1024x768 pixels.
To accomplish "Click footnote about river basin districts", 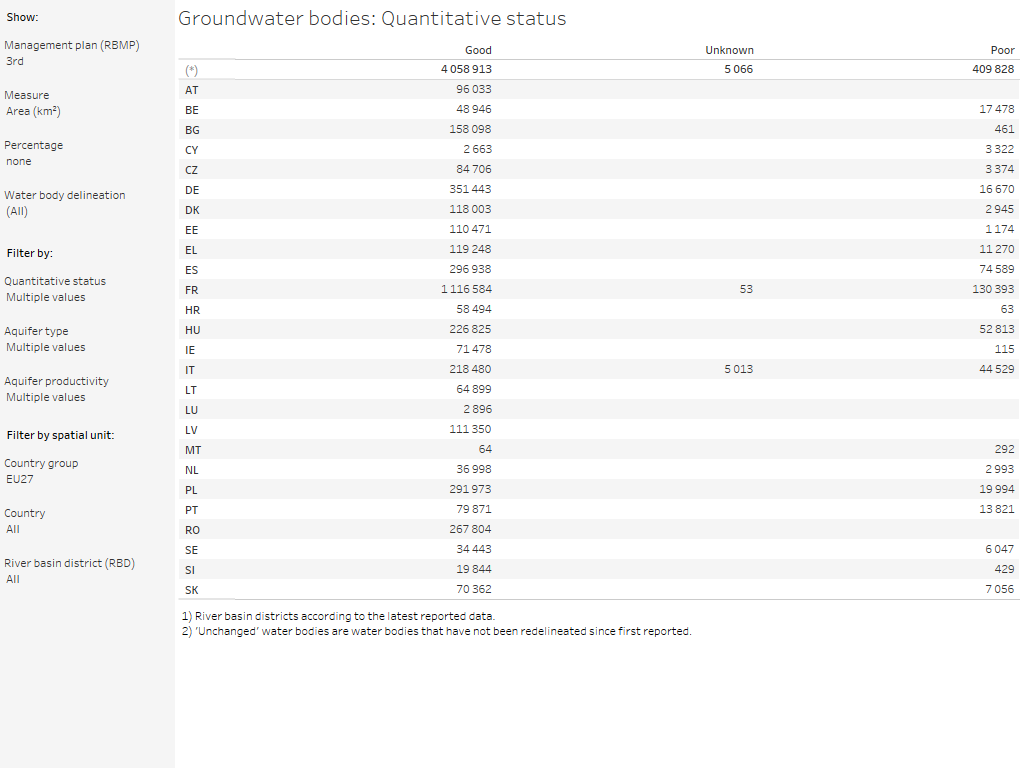I will 338,616.
